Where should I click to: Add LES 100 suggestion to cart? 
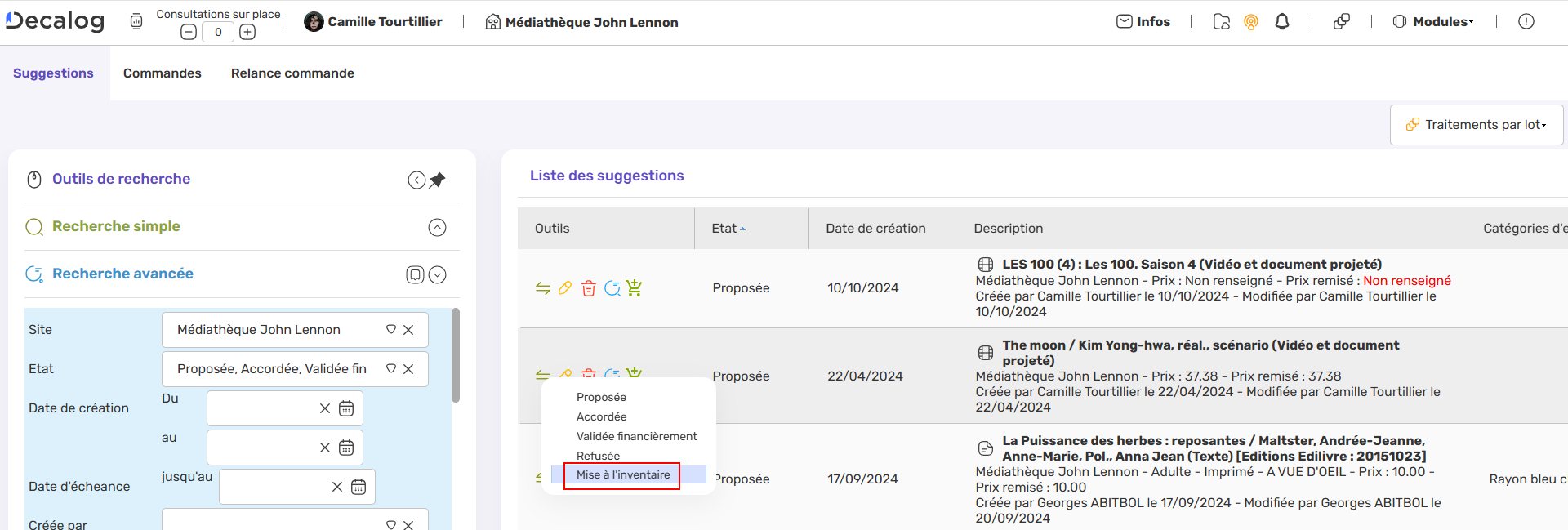click(635, 288)
